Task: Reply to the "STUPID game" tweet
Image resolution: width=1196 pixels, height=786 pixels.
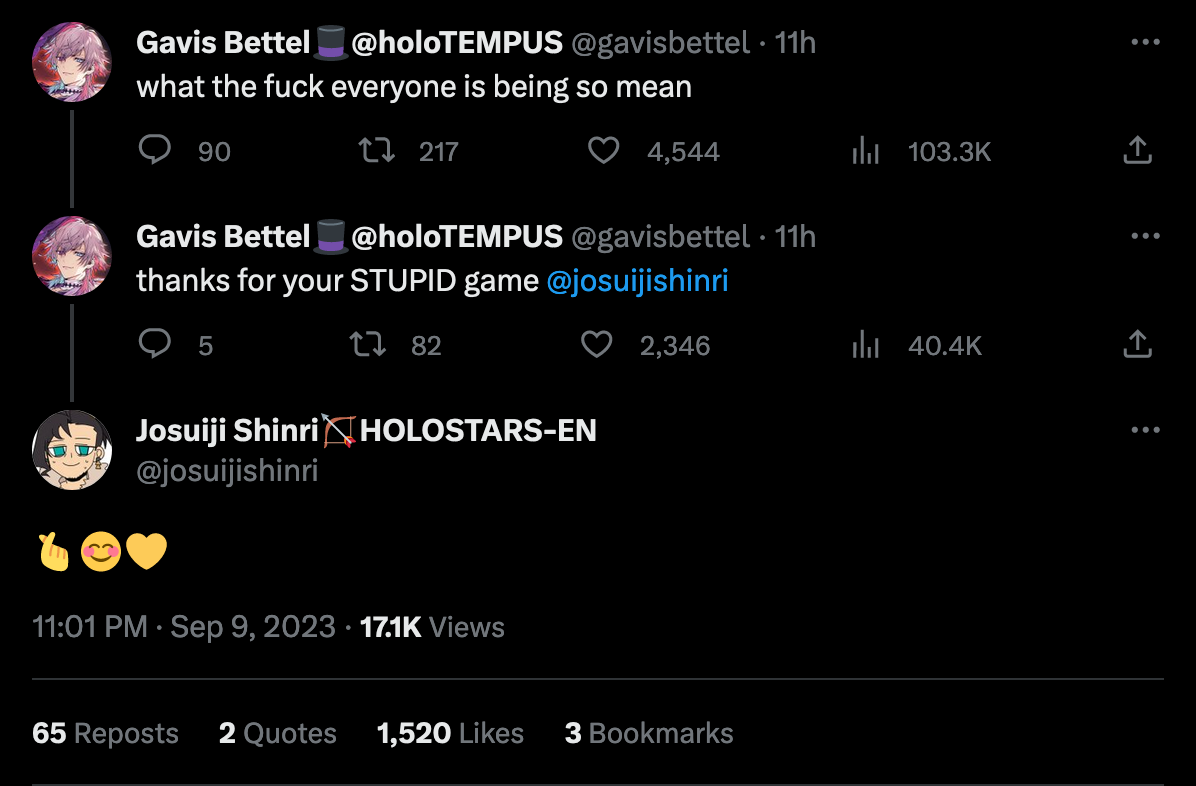Action: 155,345
